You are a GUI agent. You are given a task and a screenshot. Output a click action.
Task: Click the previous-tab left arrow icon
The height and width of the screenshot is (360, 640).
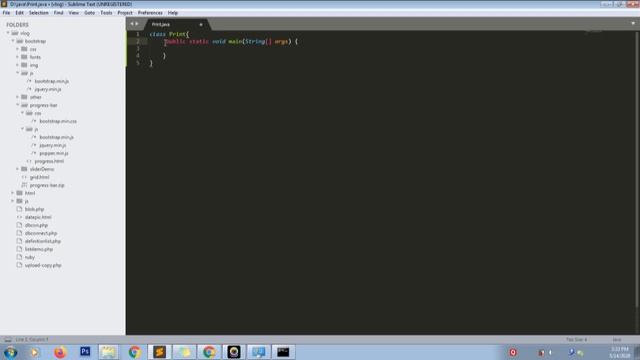pyautogui.click(x=132, y=24)
